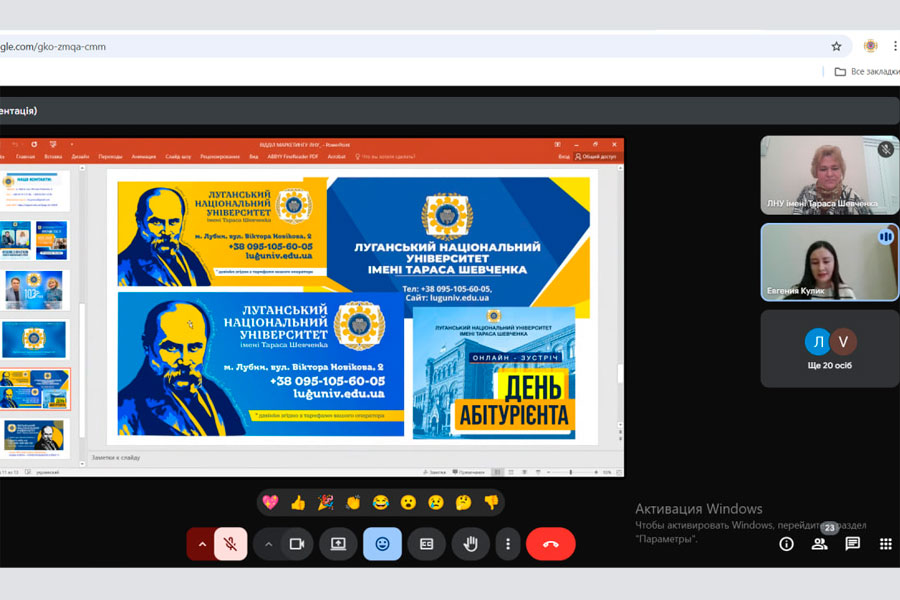Screen dimensions: 900x600
Task: Open audio settings arrow beside microphone
Action: [x=201, y=544]
